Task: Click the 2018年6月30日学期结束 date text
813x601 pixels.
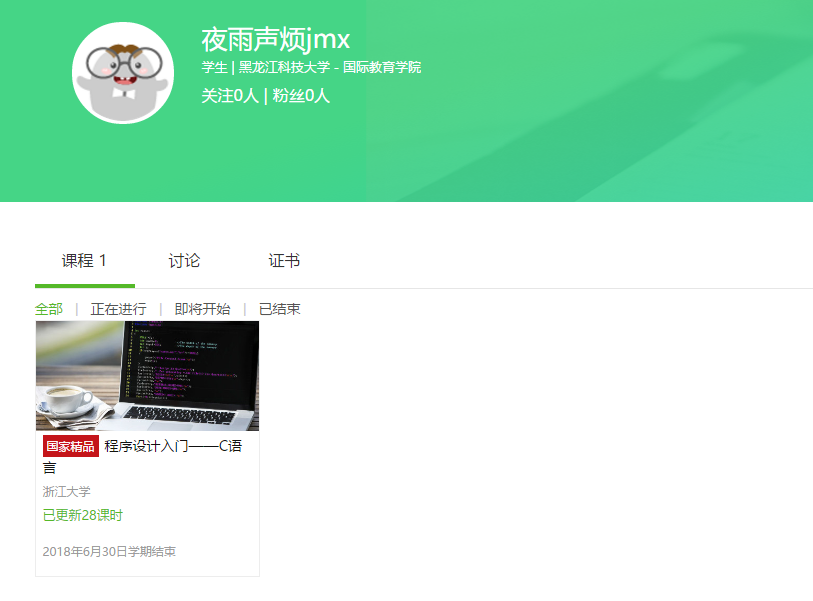Action: (x=109, y=552)
